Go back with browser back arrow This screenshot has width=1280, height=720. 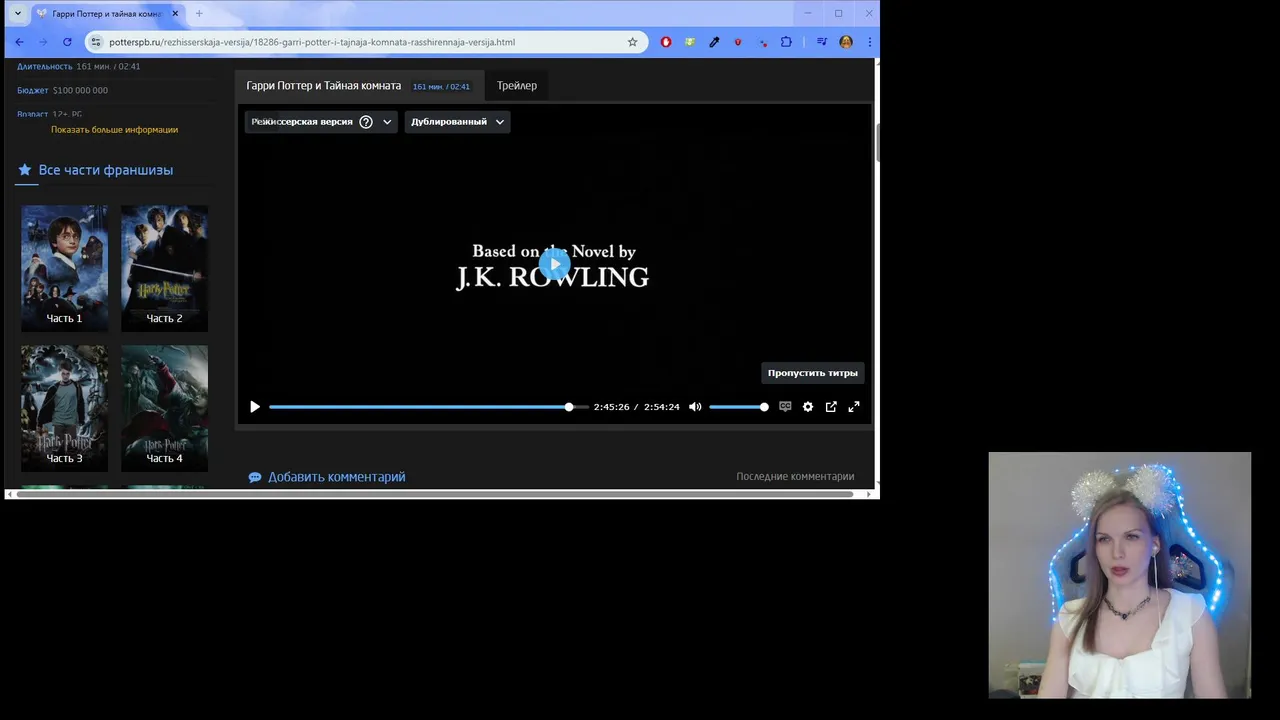click(x=19, y=42)
